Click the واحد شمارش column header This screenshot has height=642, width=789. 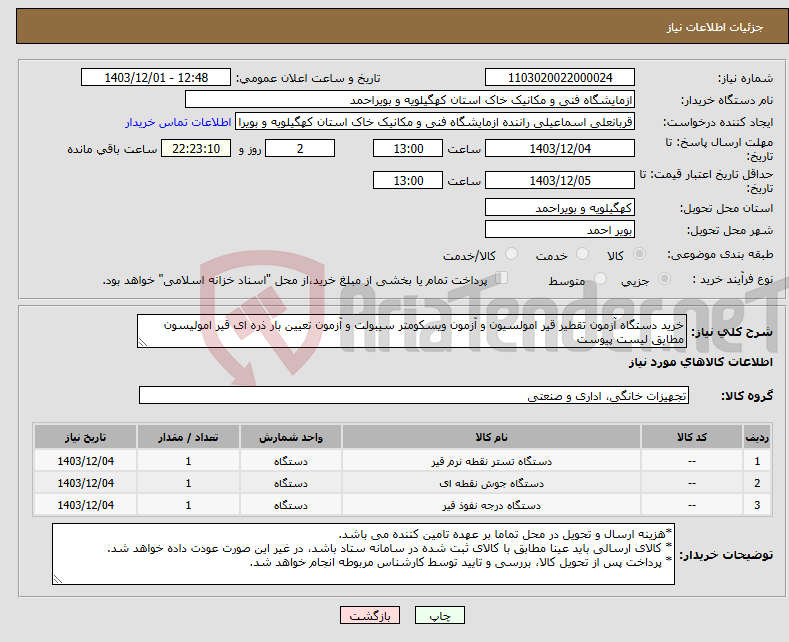point(291,437)
